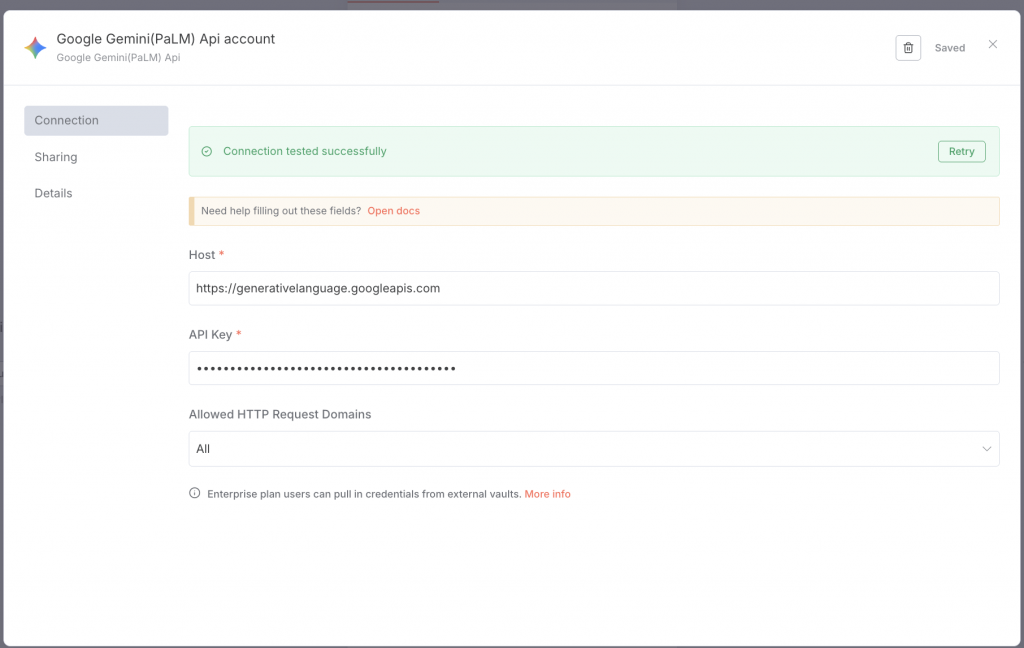The image size is (1024, 648).
Task: Click the API Key field label
Action: tap(210, 334)
